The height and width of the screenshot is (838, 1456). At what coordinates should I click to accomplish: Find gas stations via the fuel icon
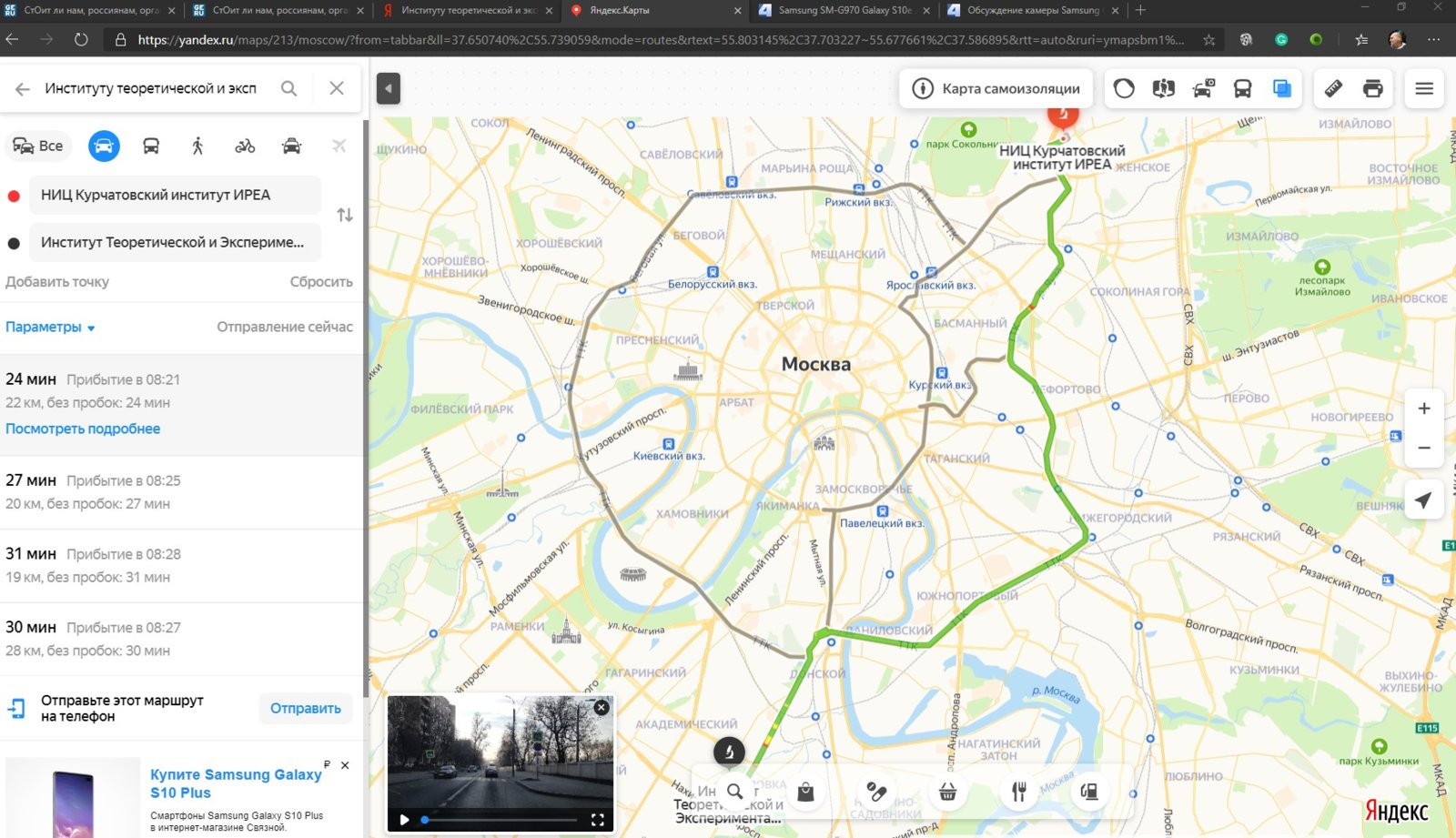(1088, 792)
